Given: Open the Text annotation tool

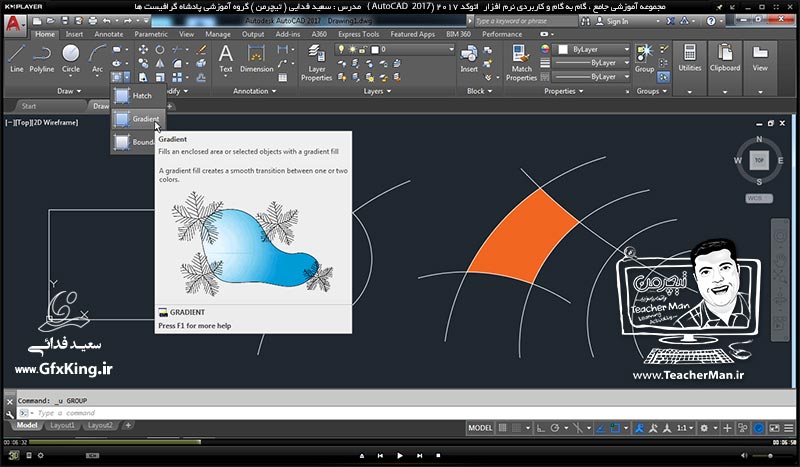Looking at the screenshot, I should [x=226, y=59].
